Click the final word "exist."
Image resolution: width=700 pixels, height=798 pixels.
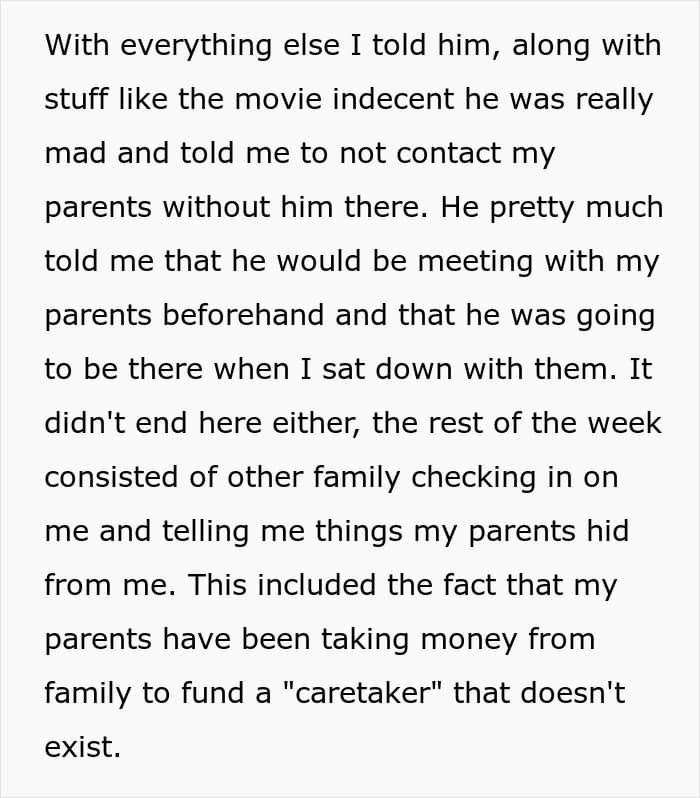pyautogui.click(x=82, y=747)
